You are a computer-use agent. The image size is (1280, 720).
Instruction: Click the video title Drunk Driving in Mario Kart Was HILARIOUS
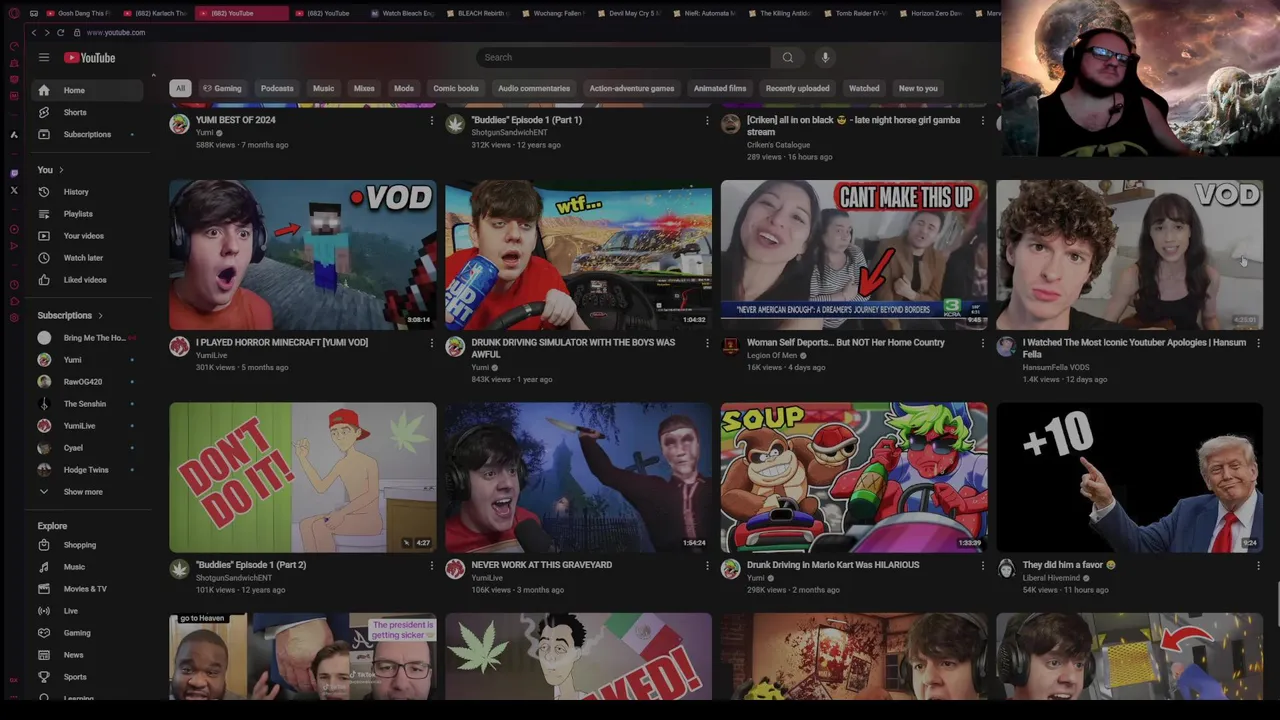click(x=833, y=565)
